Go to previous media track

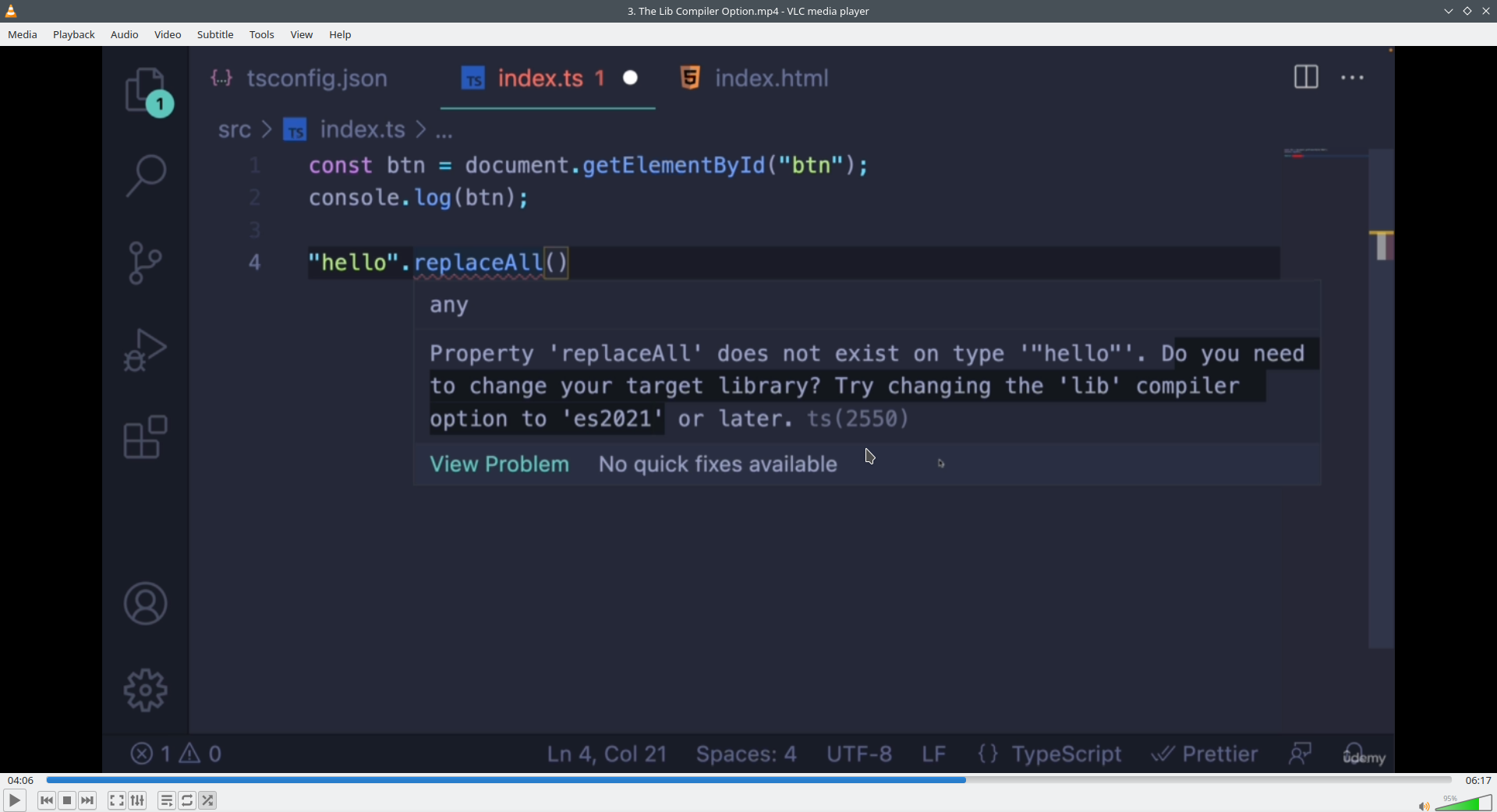pos(47,800)
